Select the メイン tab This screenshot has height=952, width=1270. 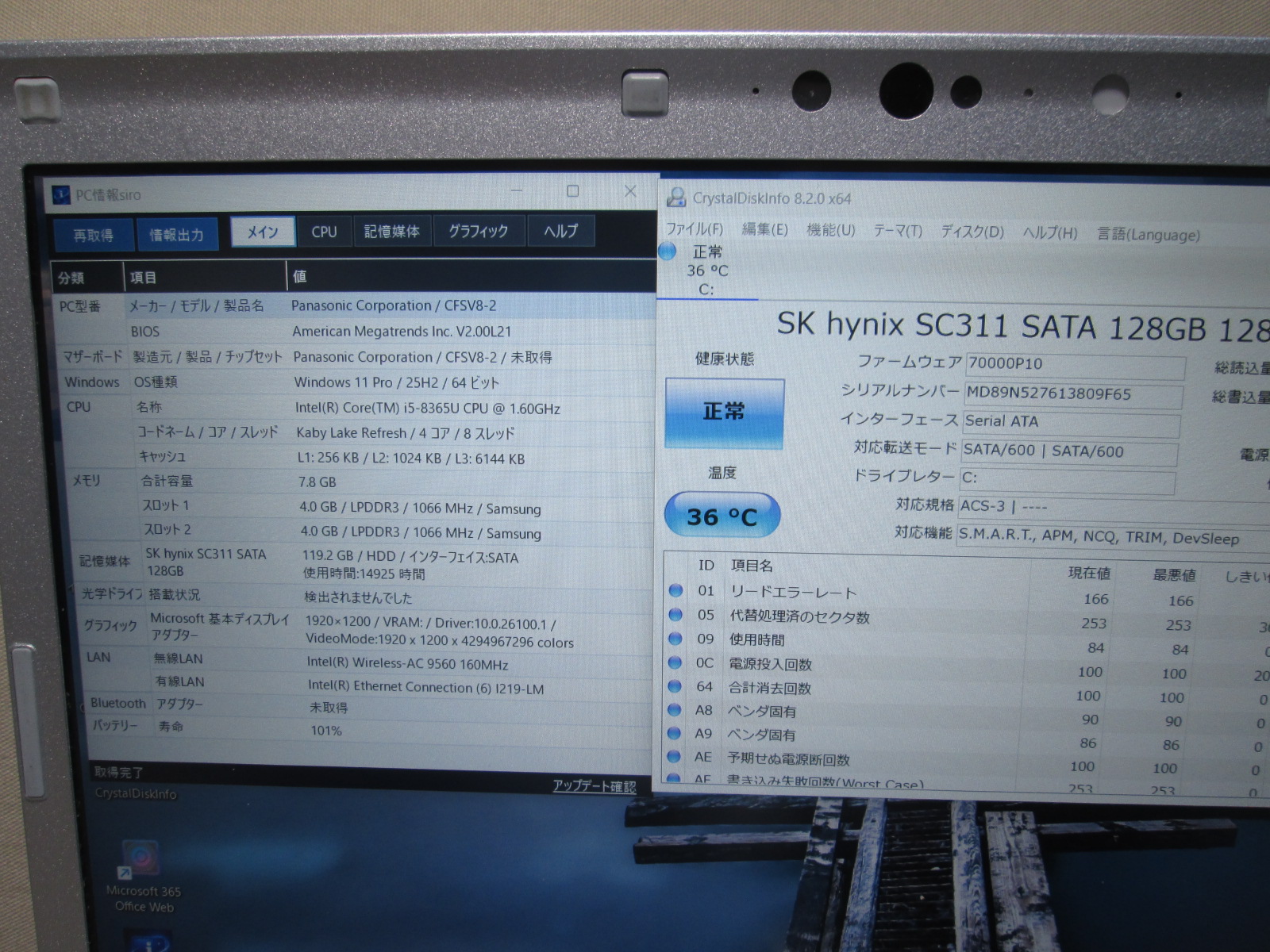263,232
